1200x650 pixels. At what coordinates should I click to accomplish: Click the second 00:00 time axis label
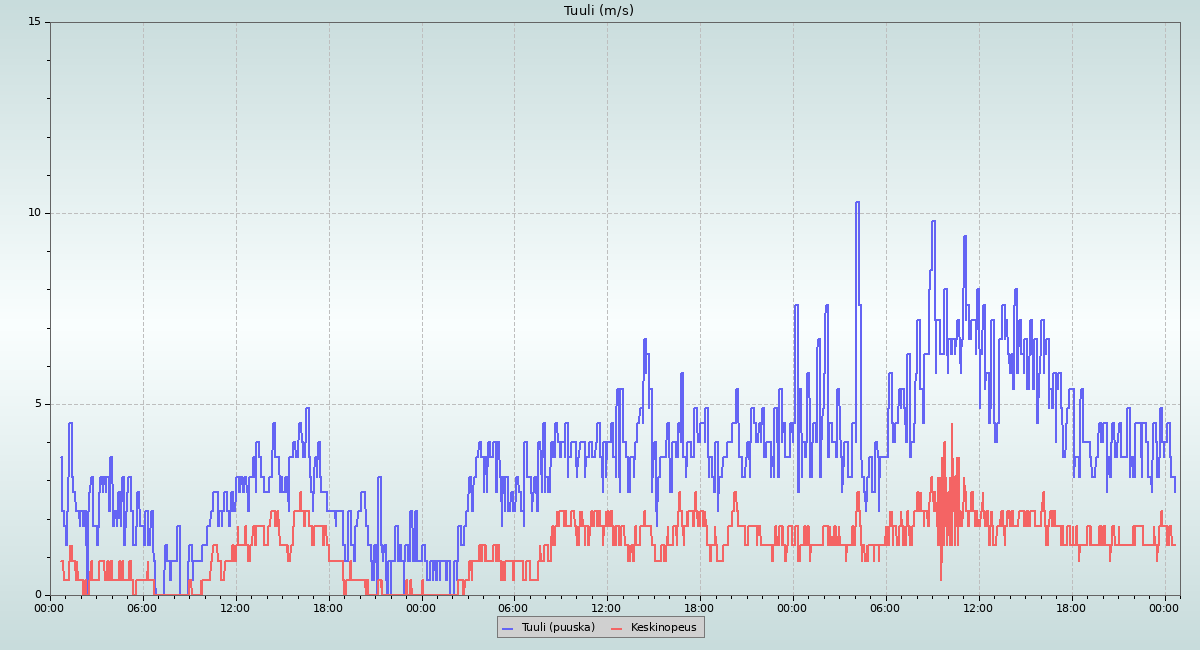421,607
